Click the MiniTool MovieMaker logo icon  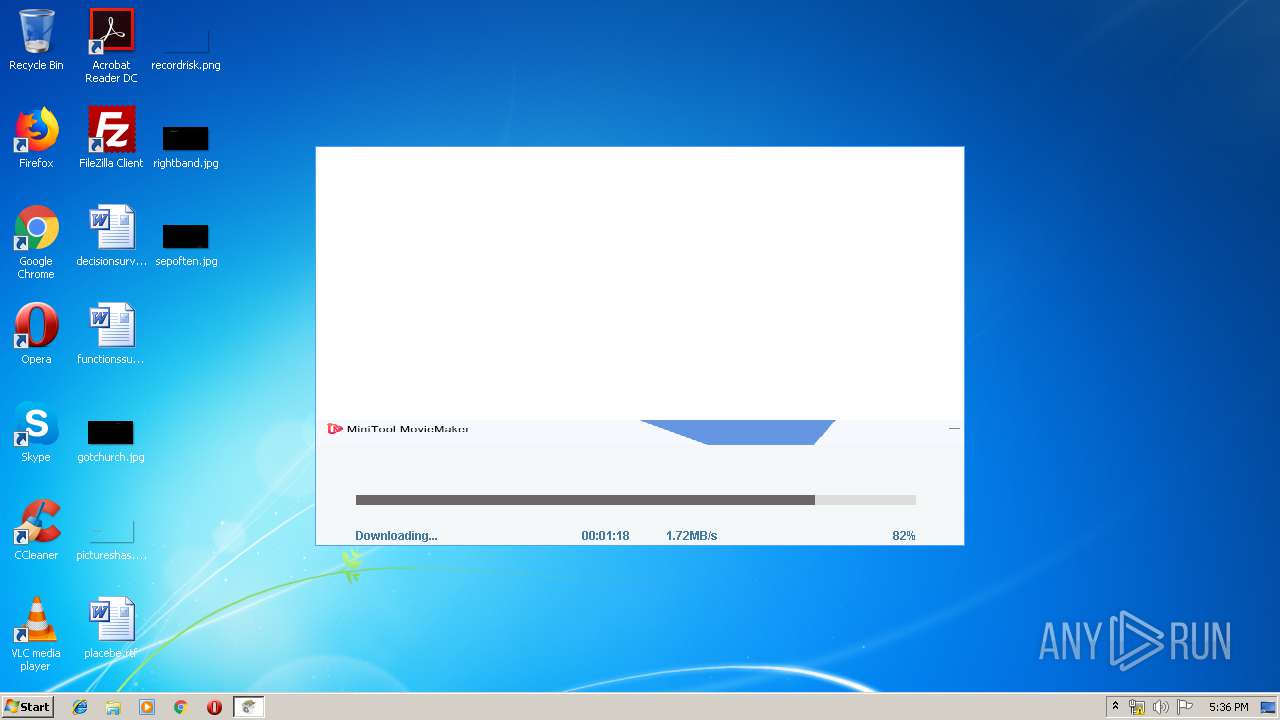(335, 429)
